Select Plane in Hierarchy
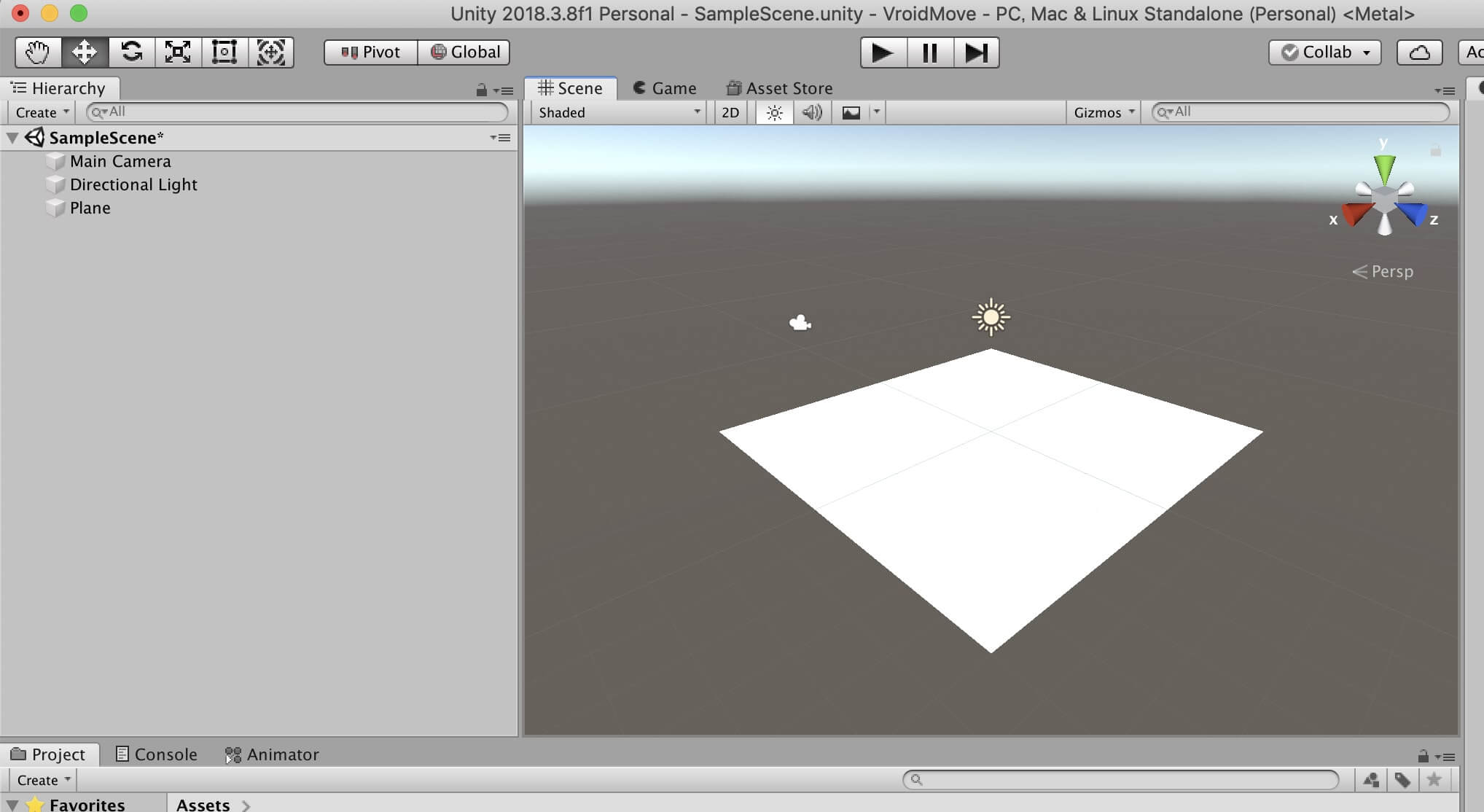 (90, 208)
